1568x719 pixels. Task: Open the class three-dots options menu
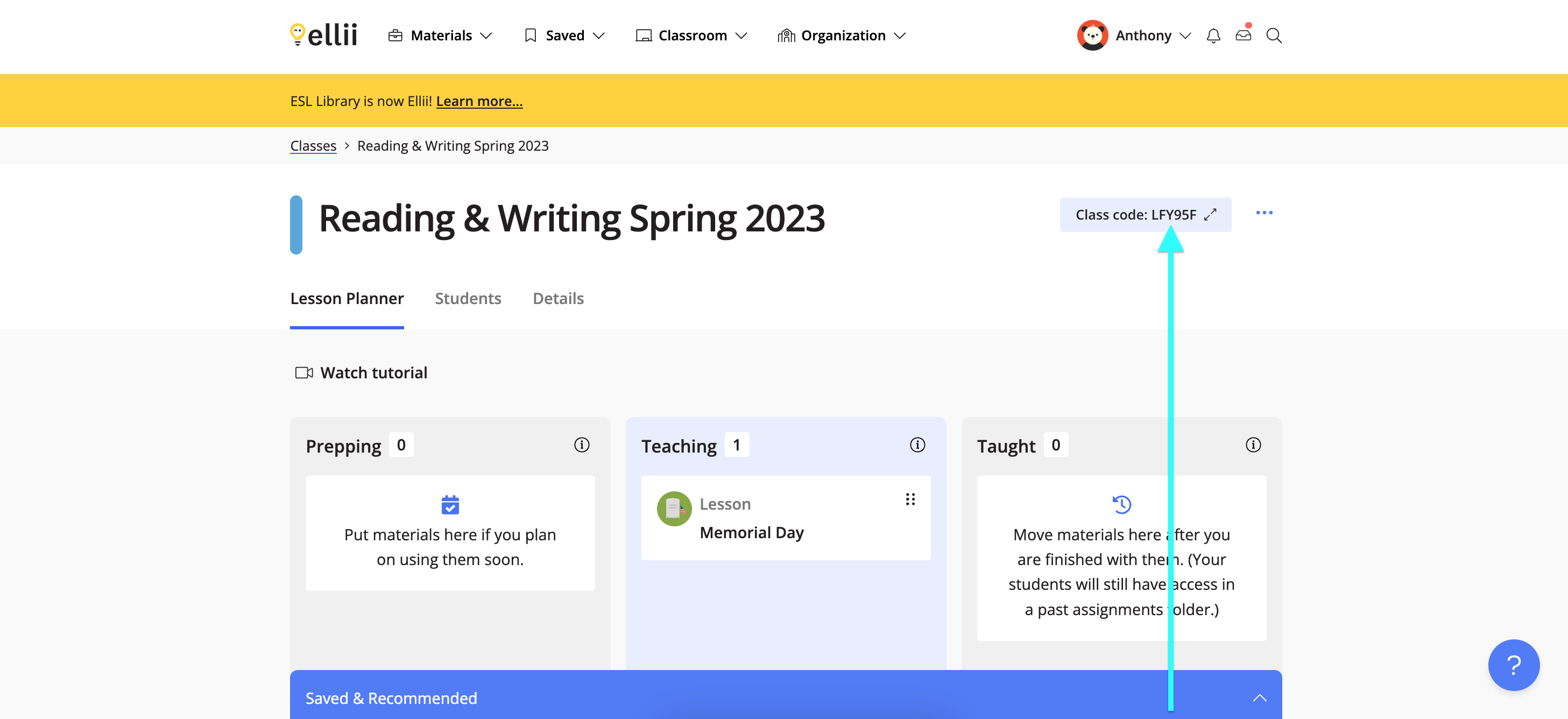[x=1263, y=213]
